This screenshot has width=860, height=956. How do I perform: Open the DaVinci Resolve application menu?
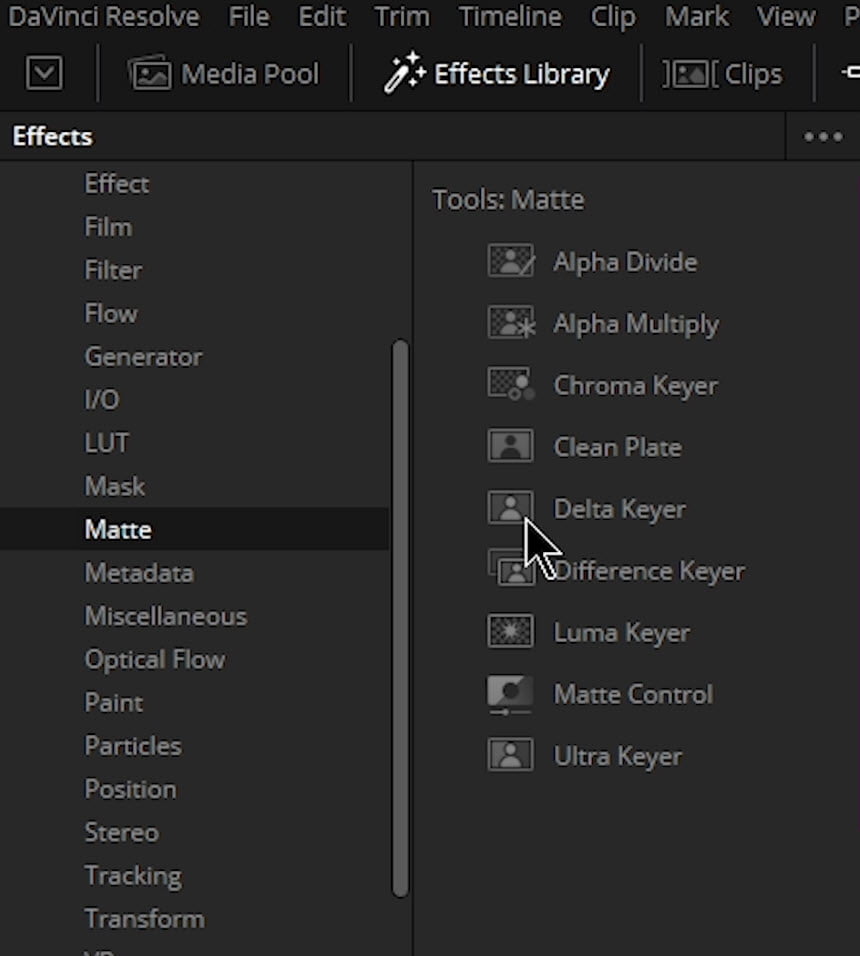[x=104, y=16]
